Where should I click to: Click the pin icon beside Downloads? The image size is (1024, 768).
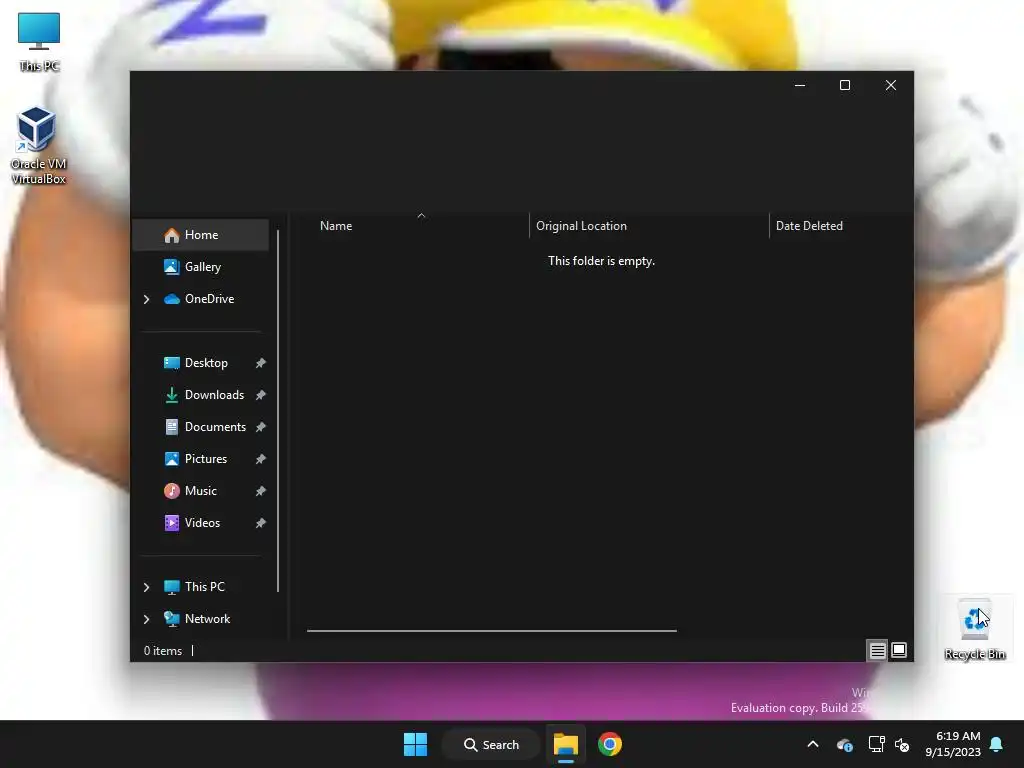point(261,395)
